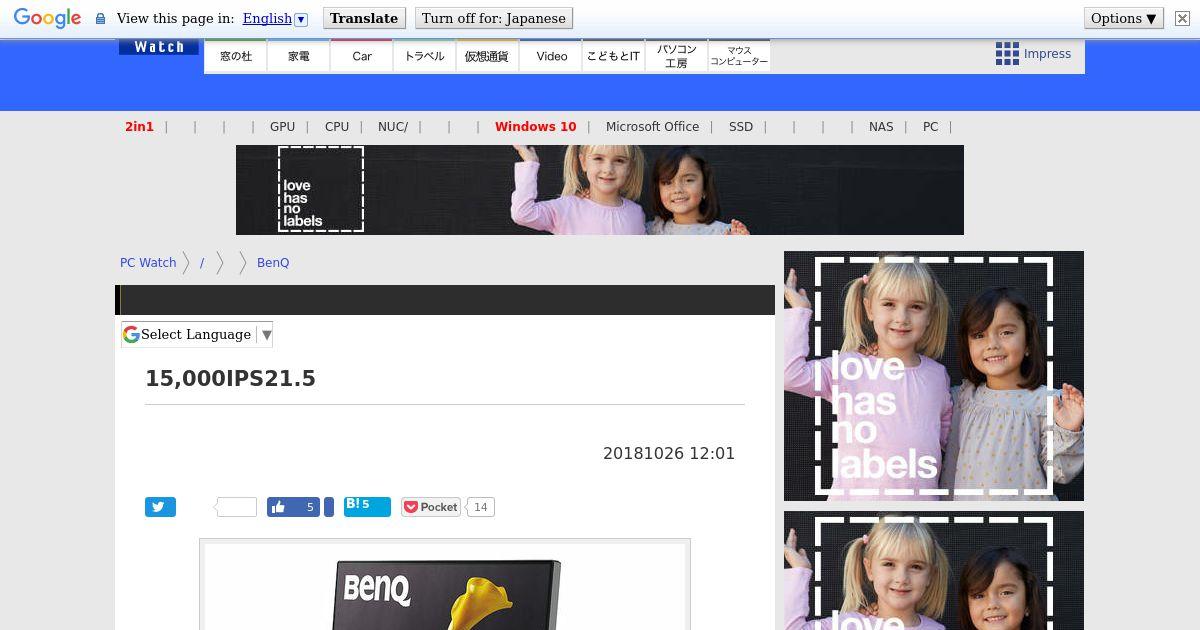This screenshot has height=630, width=1200.
Task: Share article via Twitter icon
Action: point(160,507)
